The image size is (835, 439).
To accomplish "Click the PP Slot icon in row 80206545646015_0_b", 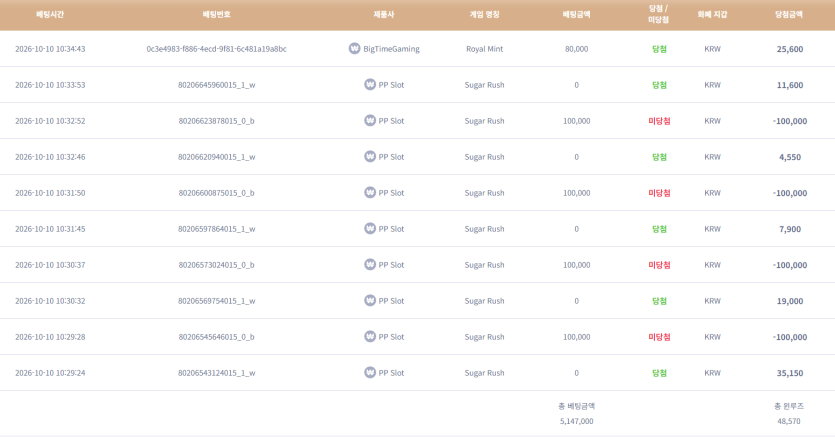I will pos(370,337).
